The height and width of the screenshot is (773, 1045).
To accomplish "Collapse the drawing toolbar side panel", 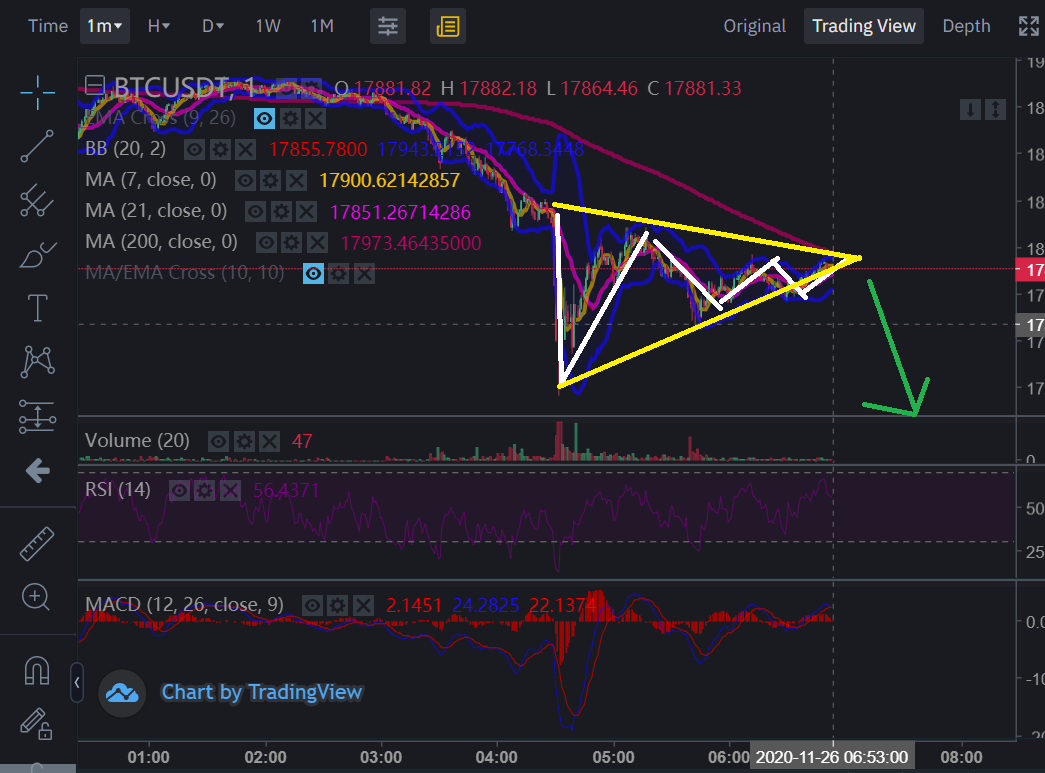I will tap(77, 682).
